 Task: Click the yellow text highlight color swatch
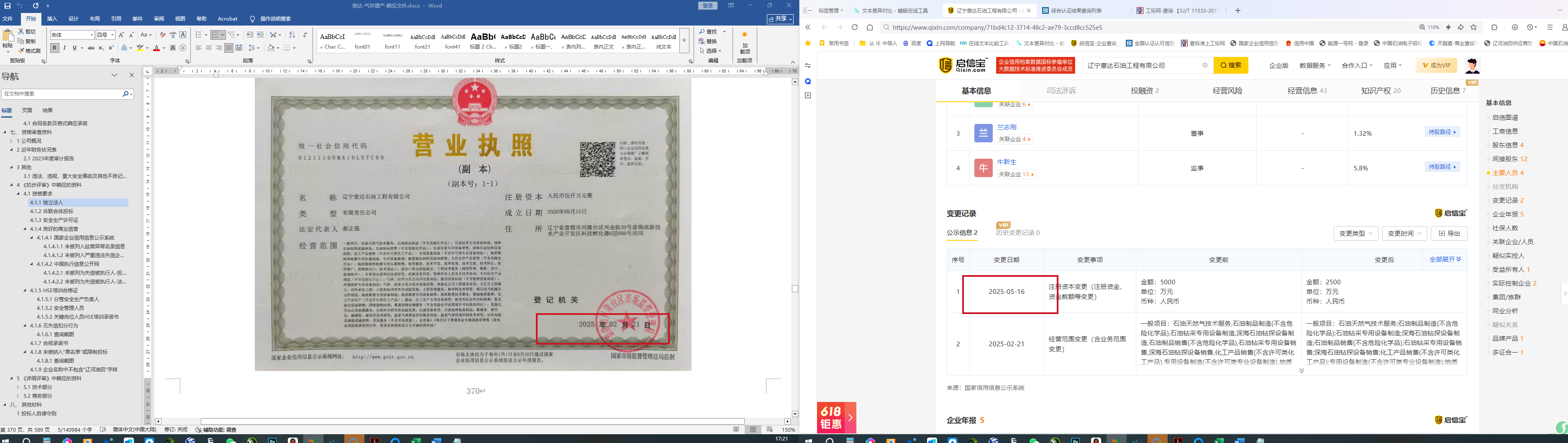click(140, 48)
